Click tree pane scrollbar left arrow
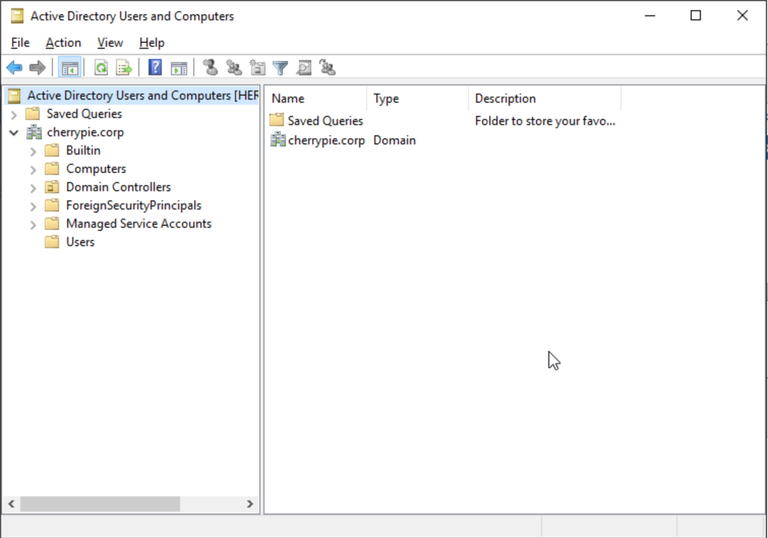 11,504
